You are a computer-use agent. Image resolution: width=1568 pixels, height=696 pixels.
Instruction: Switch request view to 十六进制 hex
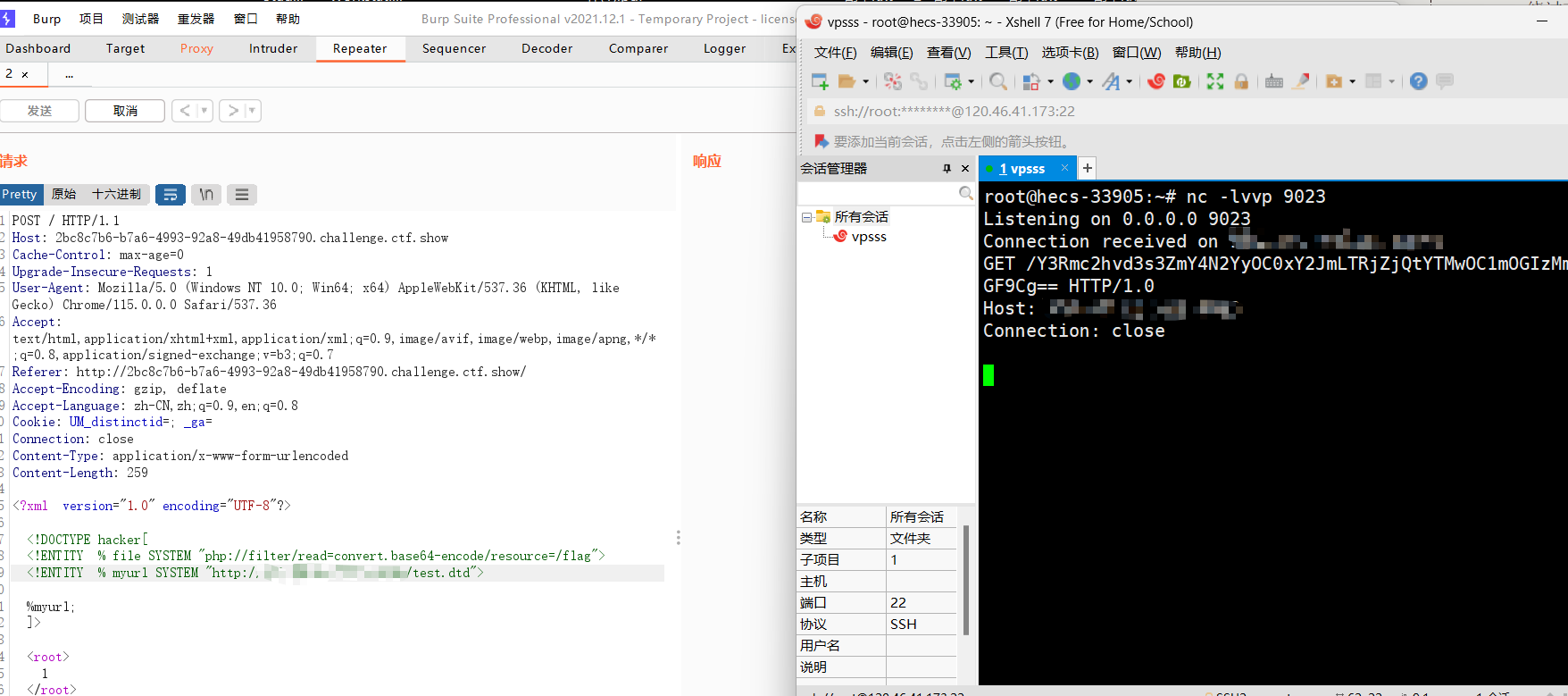(116, 195)
